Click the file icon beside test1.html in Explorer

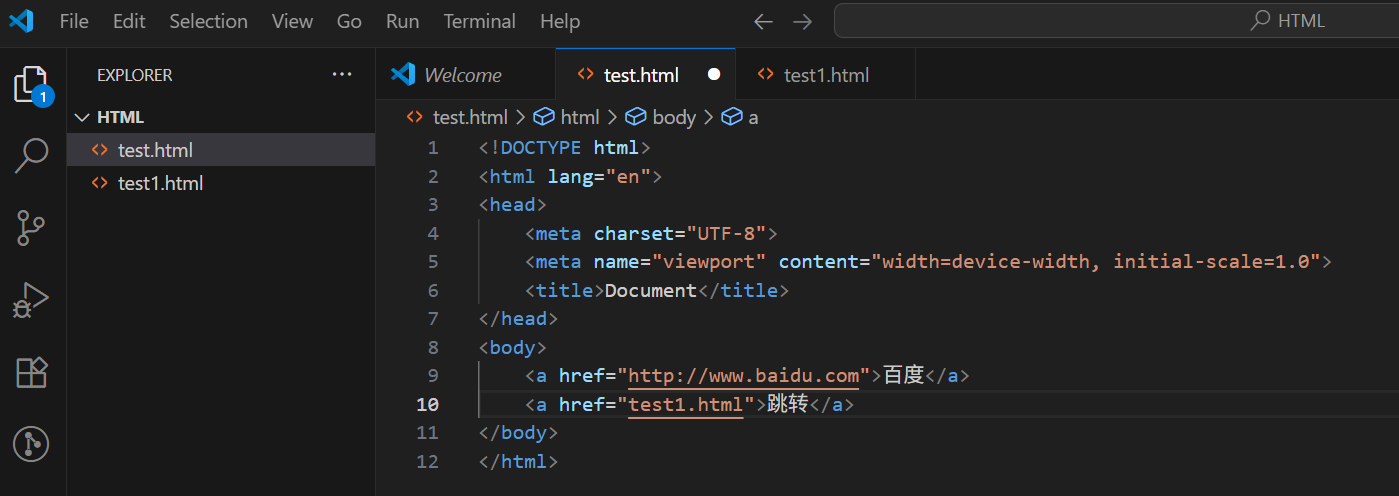coord(99,184)
